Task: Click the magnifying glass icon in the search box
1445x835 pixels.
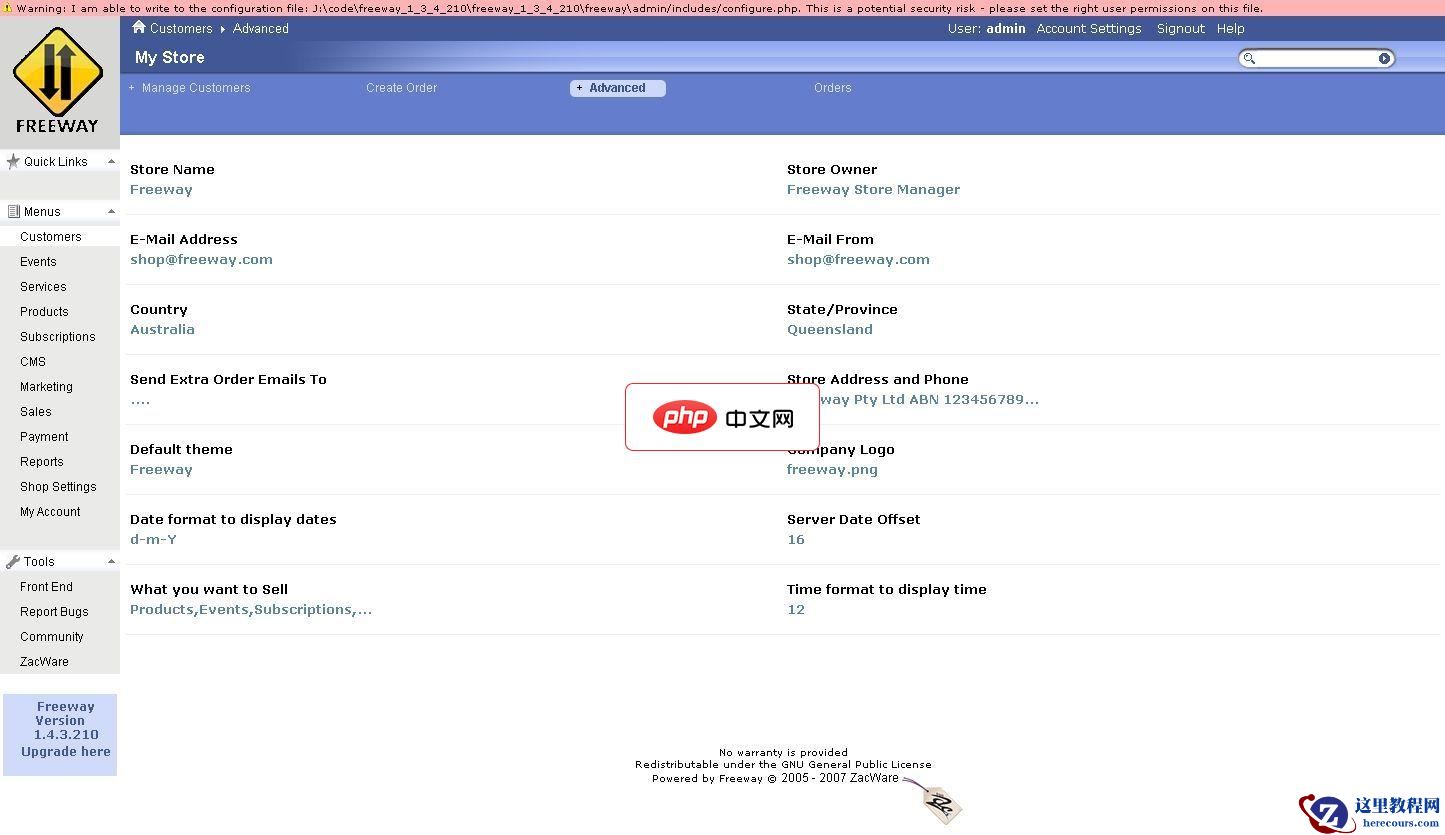Action: point(1249,58)
